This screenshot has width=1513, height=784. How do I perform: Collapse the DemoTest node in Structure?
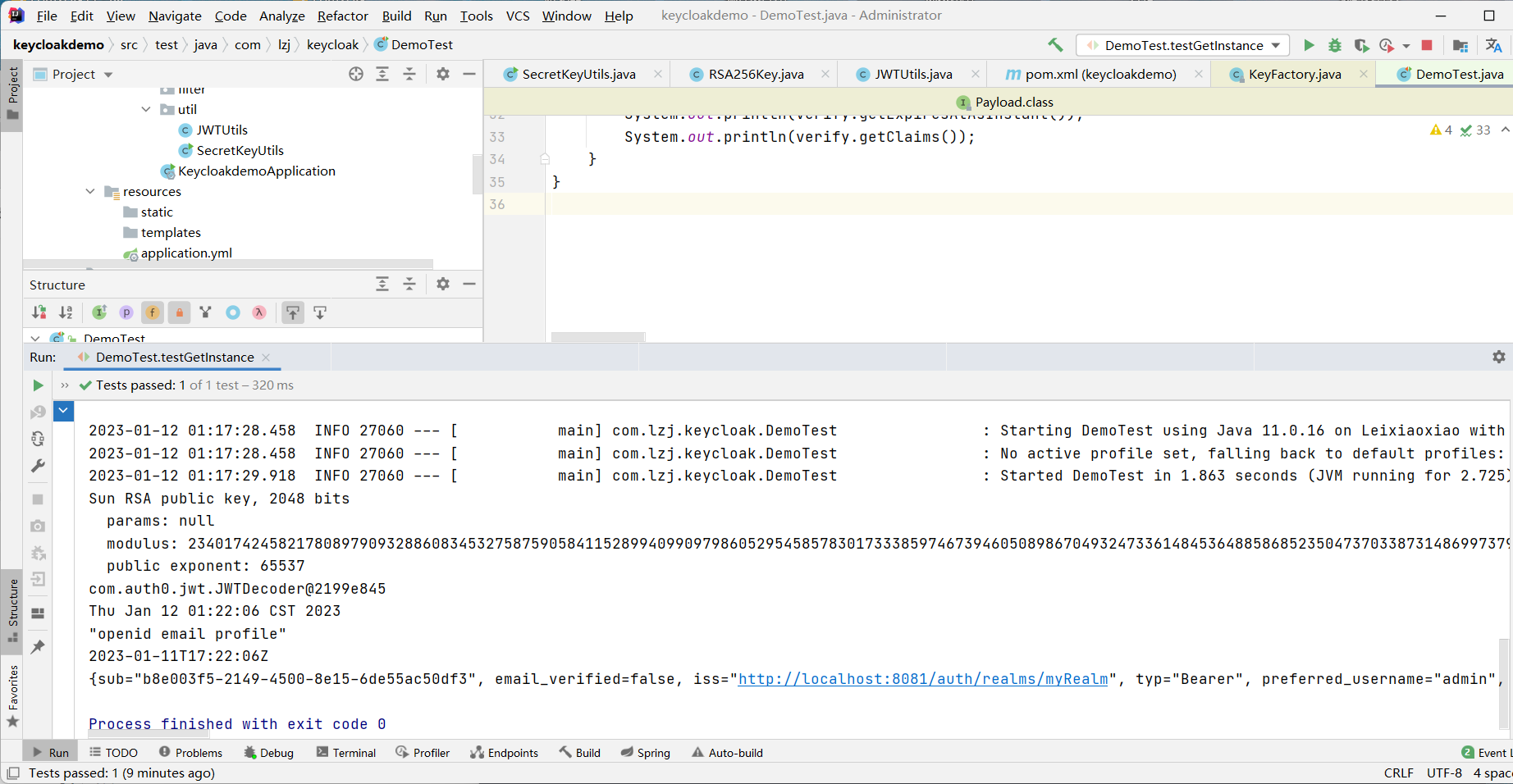coord(35,338)
